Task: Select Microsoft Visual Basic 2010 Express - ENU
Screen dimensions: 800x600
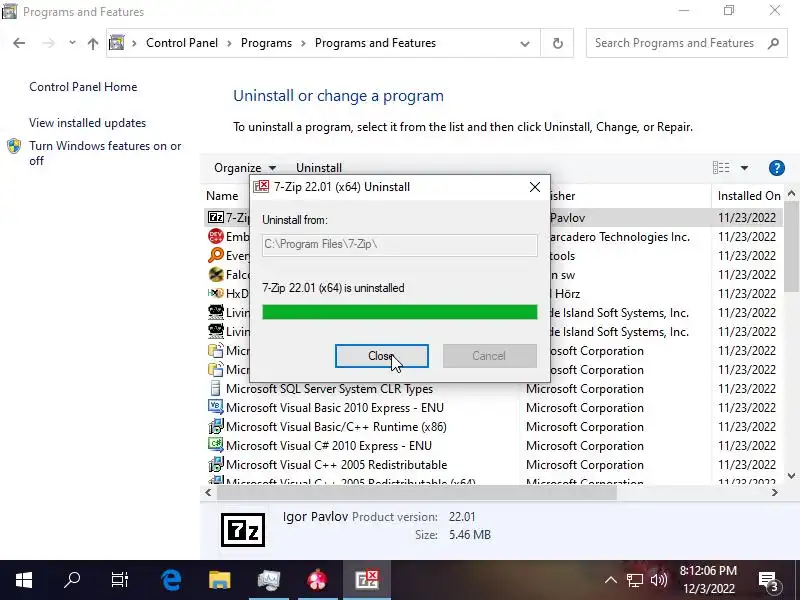Action: point(335,408)
